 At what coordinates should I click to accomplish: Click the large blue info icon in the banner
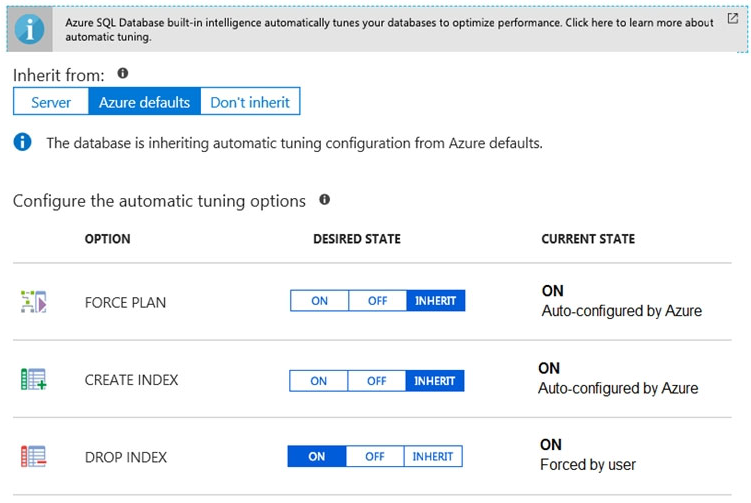point(30,29)
